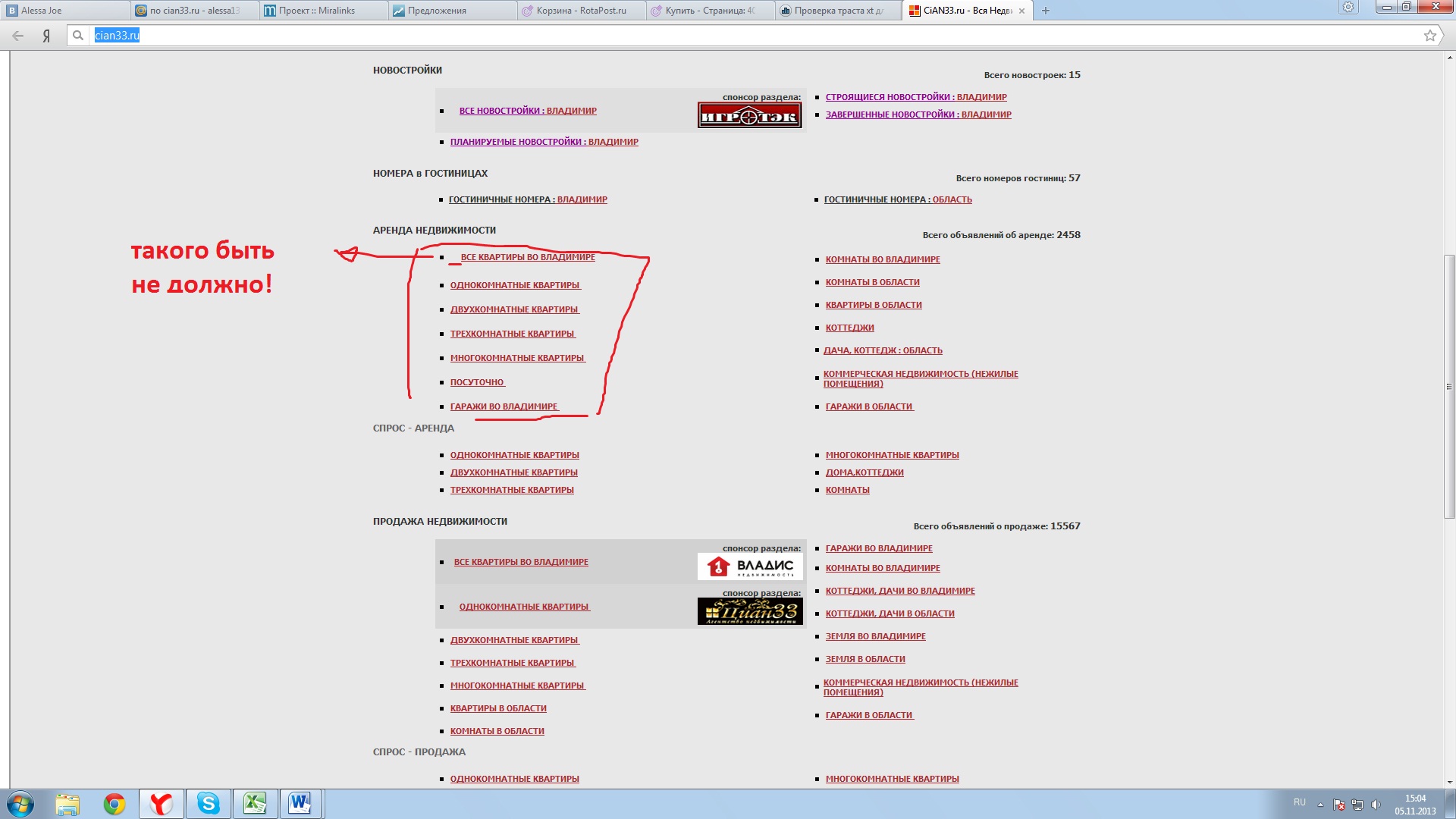Click the browser back arrow button

(18, 36)
